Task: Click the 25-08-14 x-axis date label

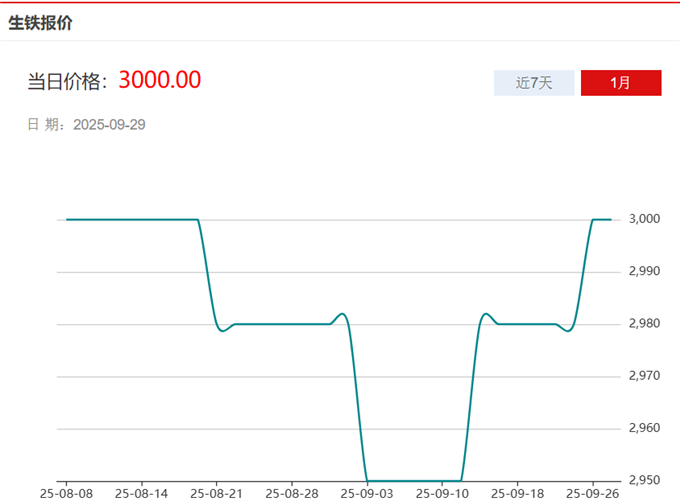Action: click(141, 493)
